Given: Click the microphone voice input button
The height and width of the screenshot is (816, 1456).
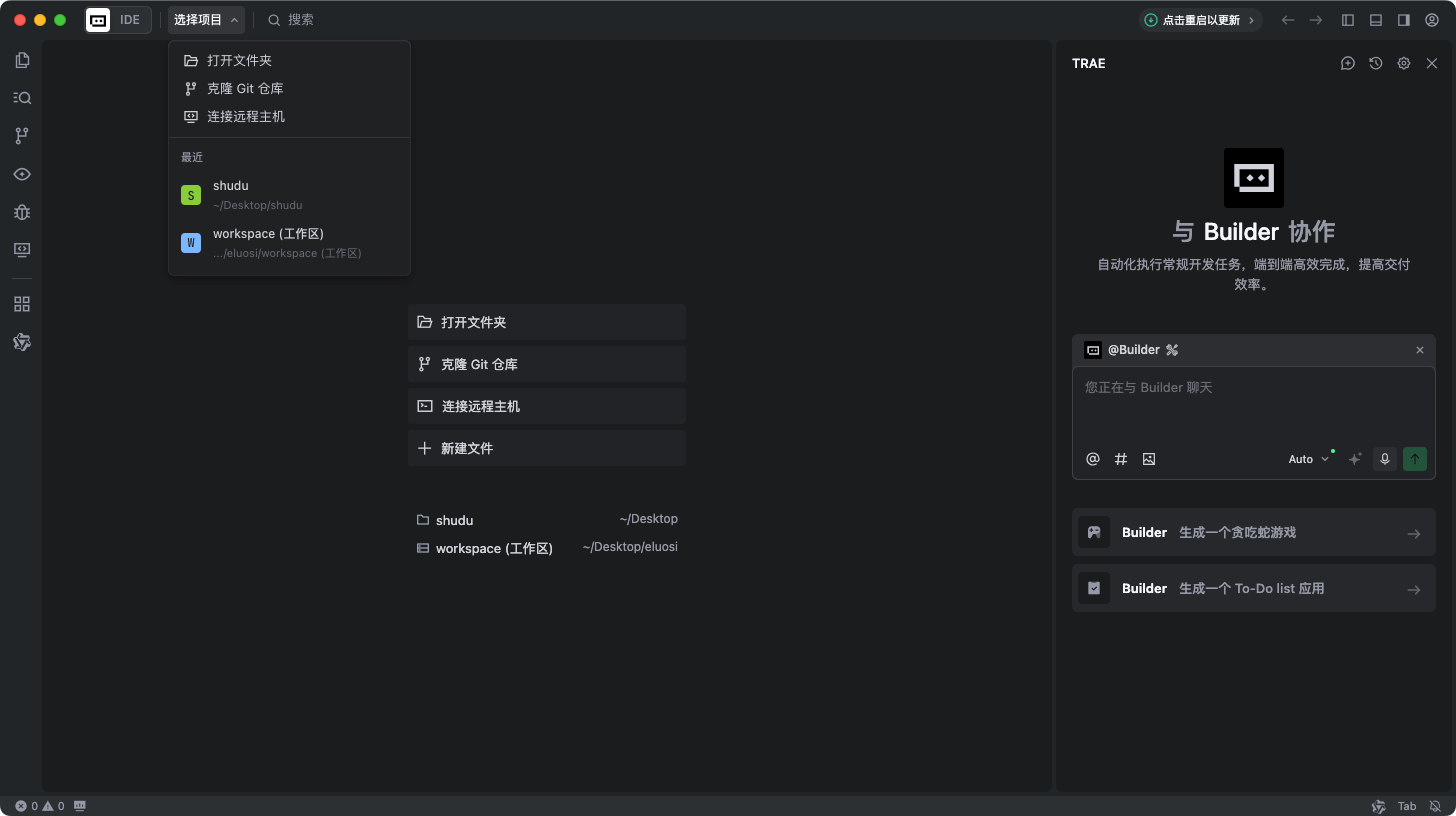Looking at the screenshot, I should pyautogui.click(x=1385, y=459).
